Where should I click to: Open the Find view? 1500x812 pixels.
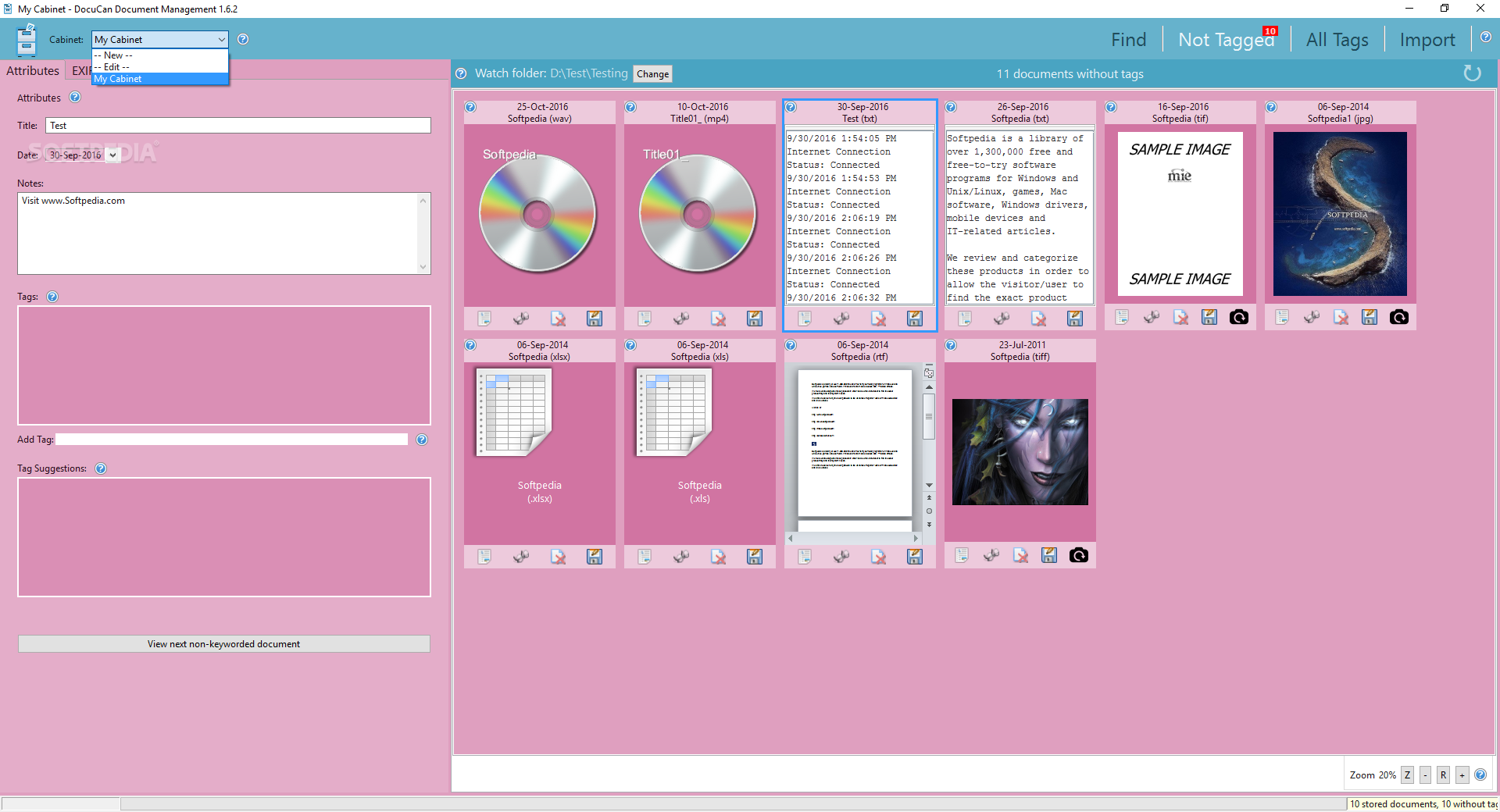pyautogui.click(x=1129, y=40)
